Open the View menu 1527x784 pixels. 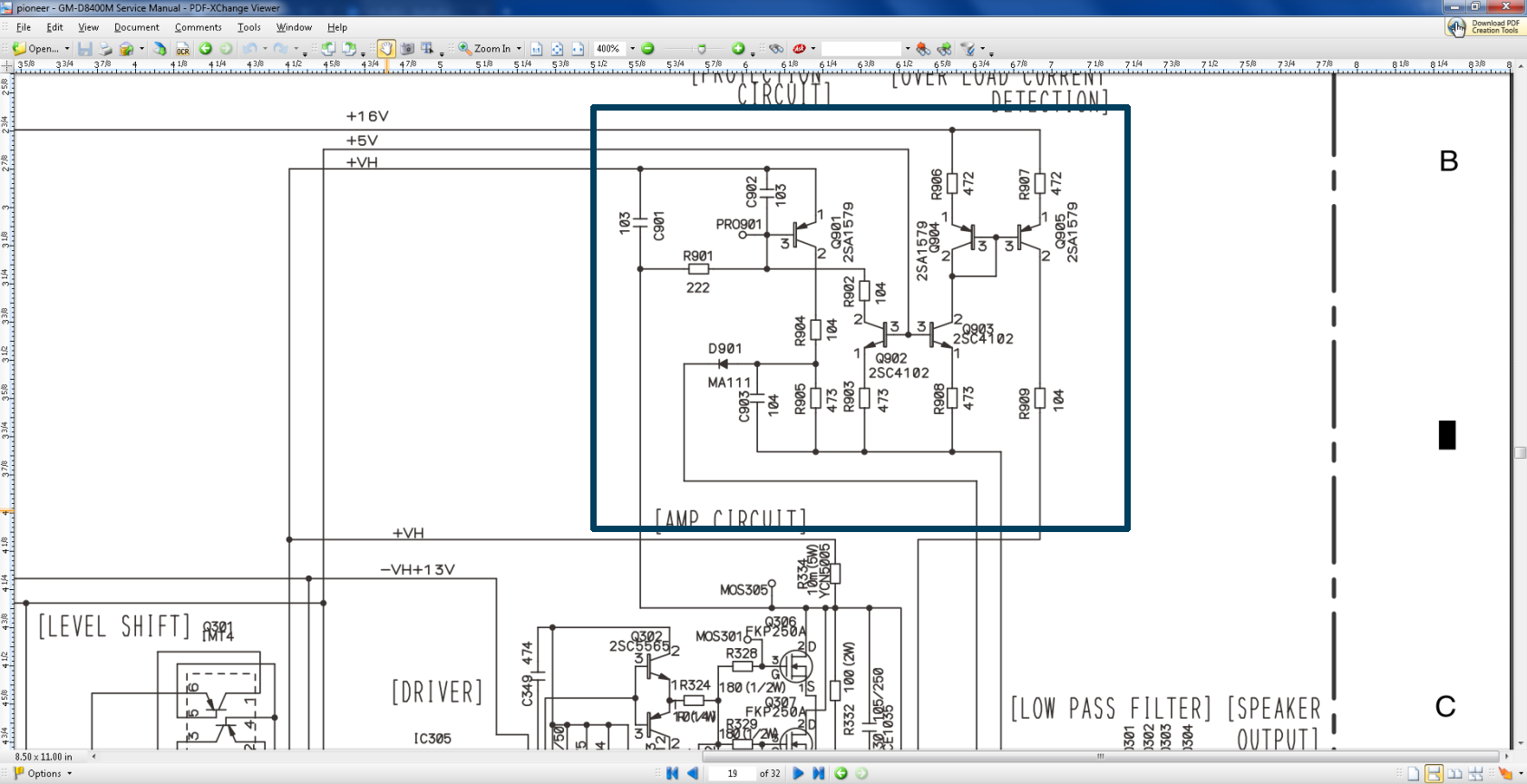tap(88, 27)
